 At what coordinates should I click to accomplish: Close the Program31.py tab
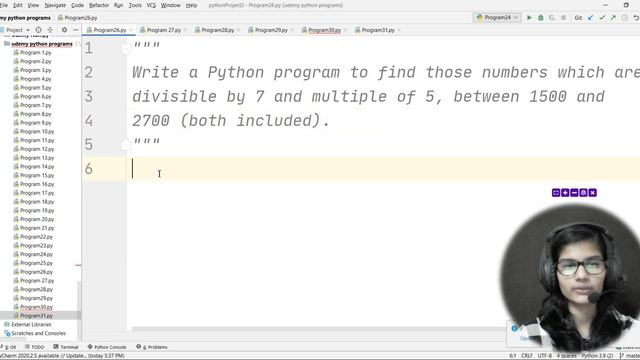pyautogui.click(x=399, y=30)
